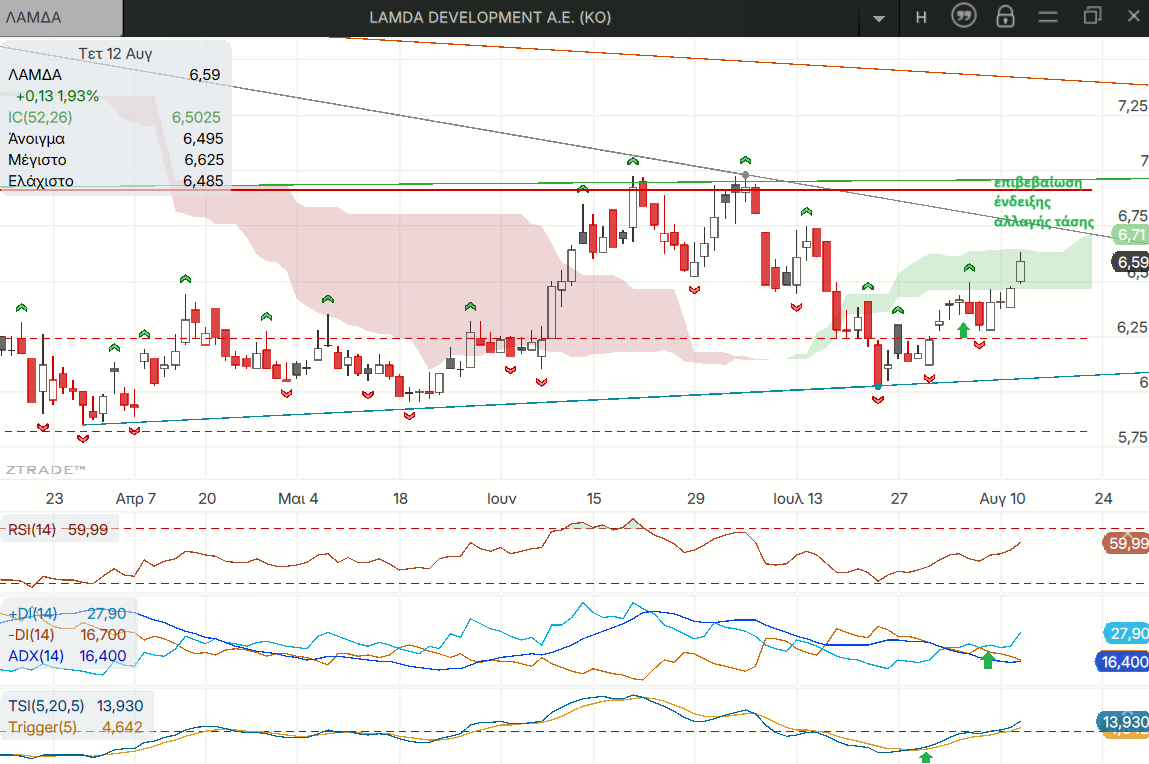Click the ΛΑΜΔΑ symbol input field
1149x764 pixels.
(61, 18)
